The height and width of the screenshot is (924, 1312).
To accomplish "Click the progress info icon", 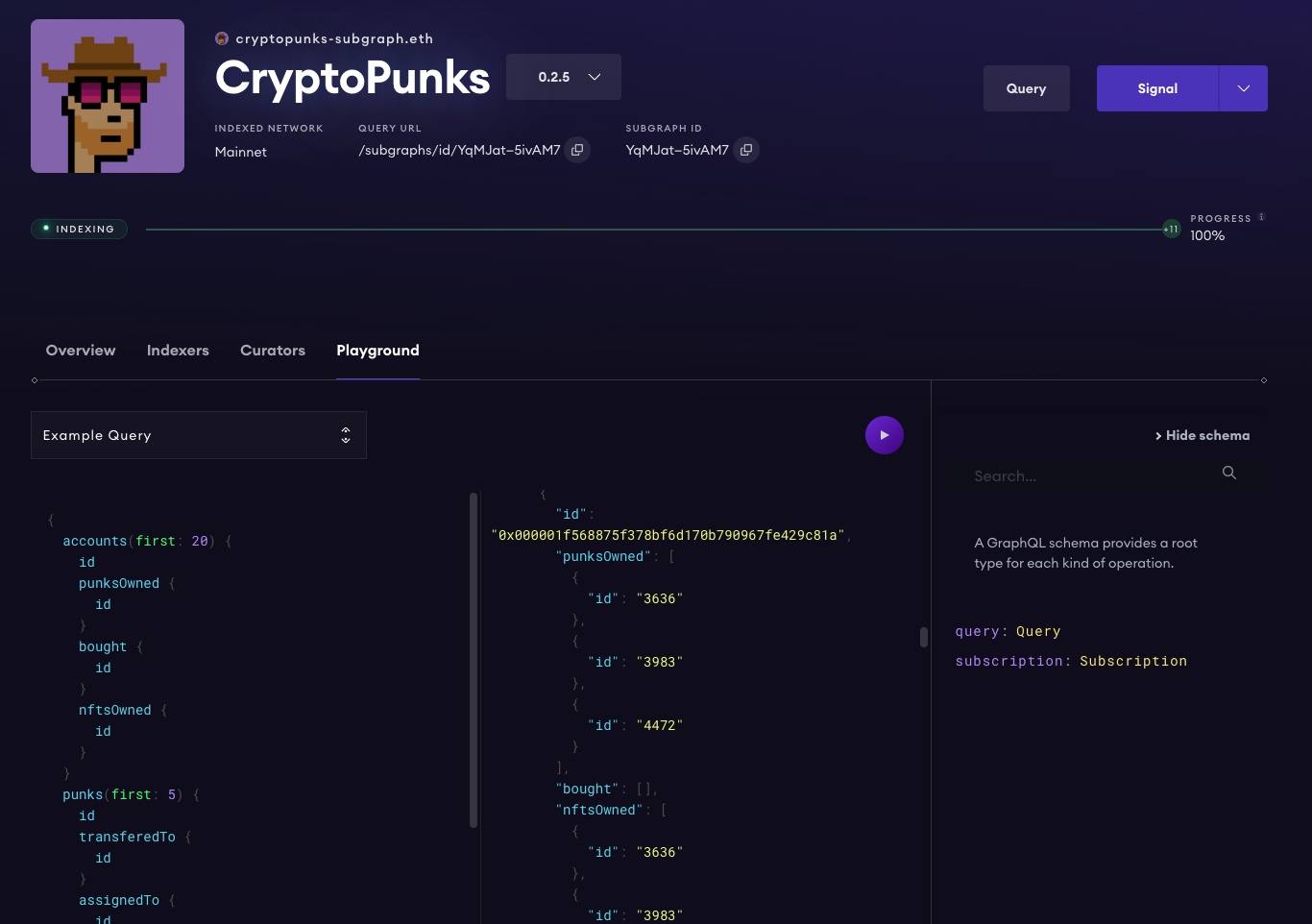I will coord(1262,217).
